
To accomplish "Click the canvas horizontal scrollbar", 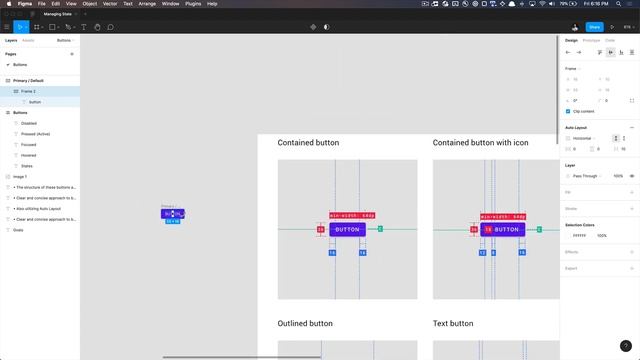I will [x=242, y=357].
